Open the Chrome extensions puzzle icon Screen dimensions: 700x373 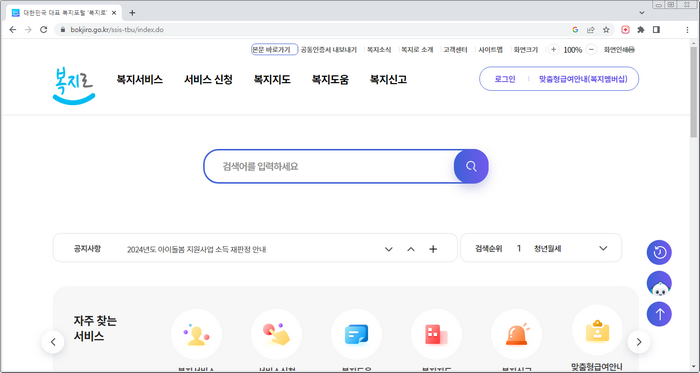641,29
